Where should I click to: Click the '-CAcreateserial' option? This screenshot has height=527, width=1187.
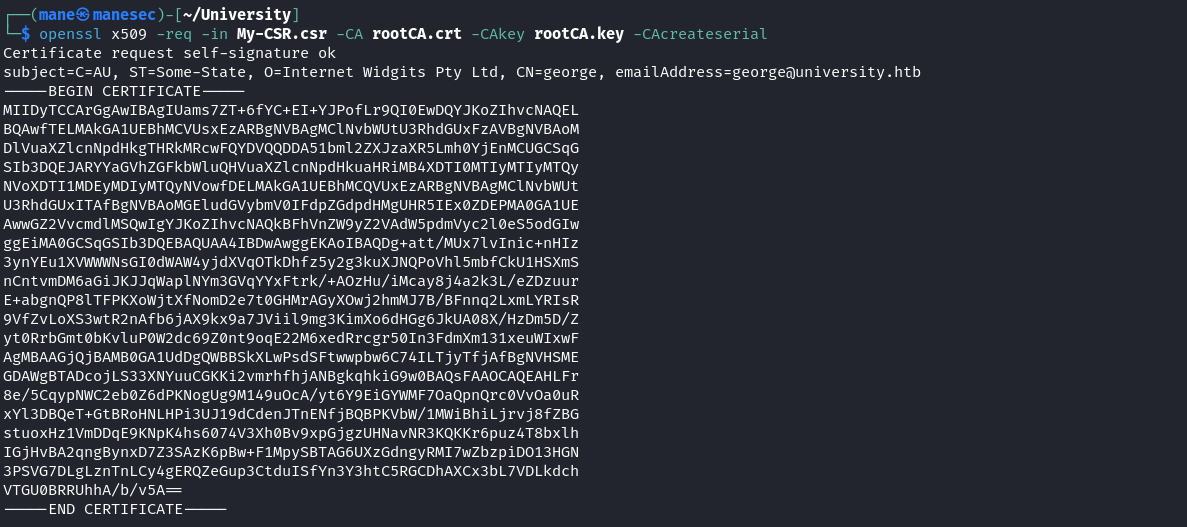coord(699,34)
